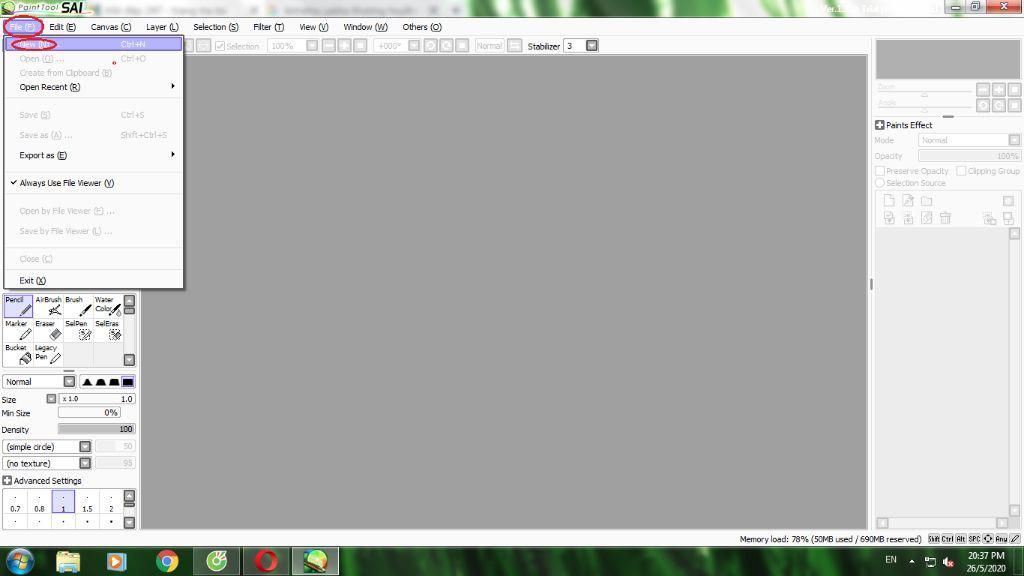Select the Water Color tool
The width and height of the screenshot is (1024, 576).
[x=108, y=306]
